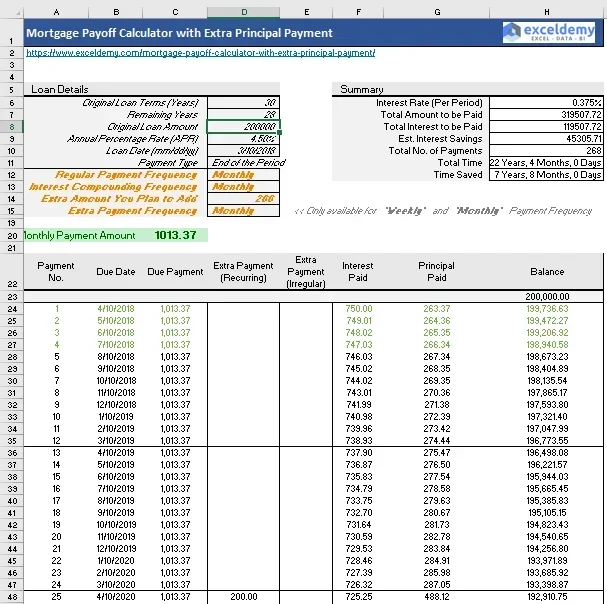The image size is (607, 604).
Task: Select balance 199,736.63 cell
Action: click(x=547, y=309)
